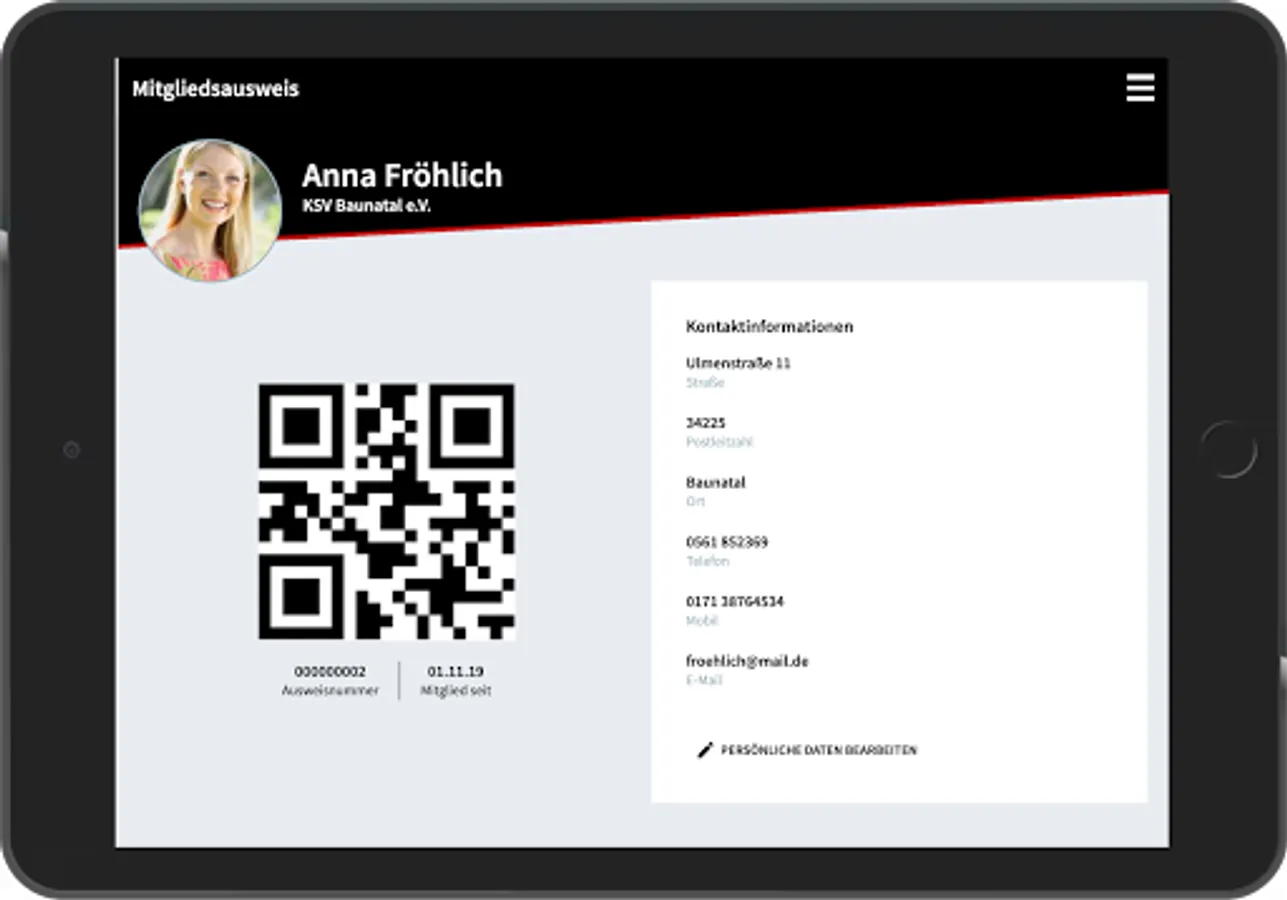Screen dimensions: 1287x900
Task: Click the pencil edit icon
Action: 705,750
